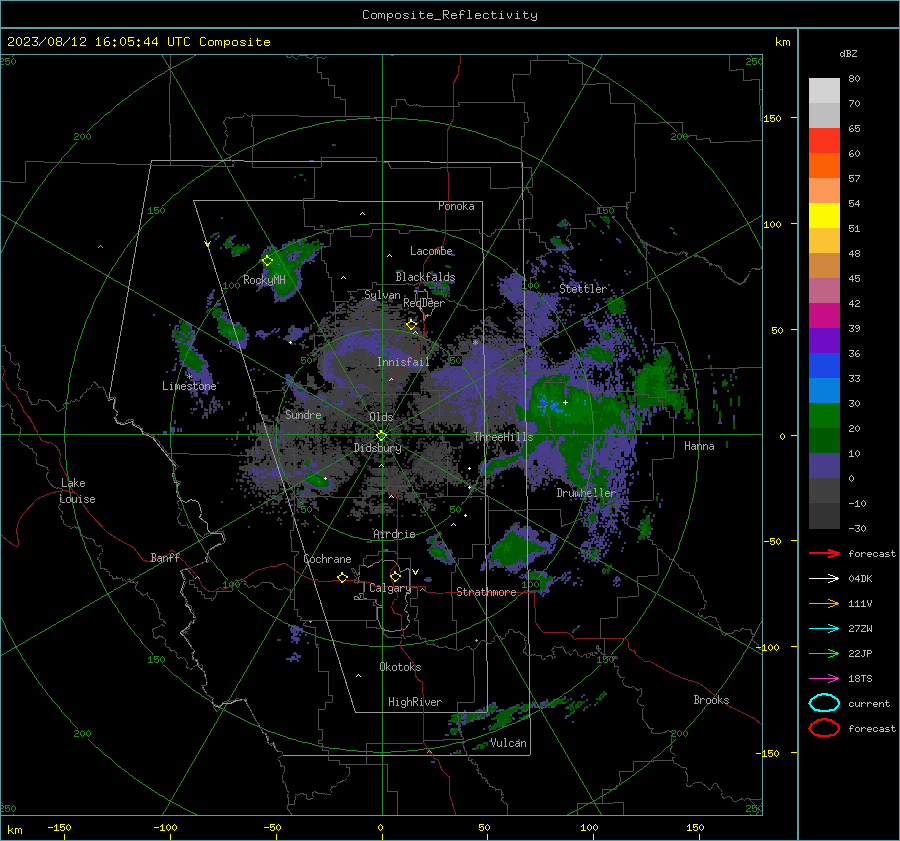This screenshot has height=841, width=900.
Task: Click the Innisfail city label
Action: pos(403,362)
